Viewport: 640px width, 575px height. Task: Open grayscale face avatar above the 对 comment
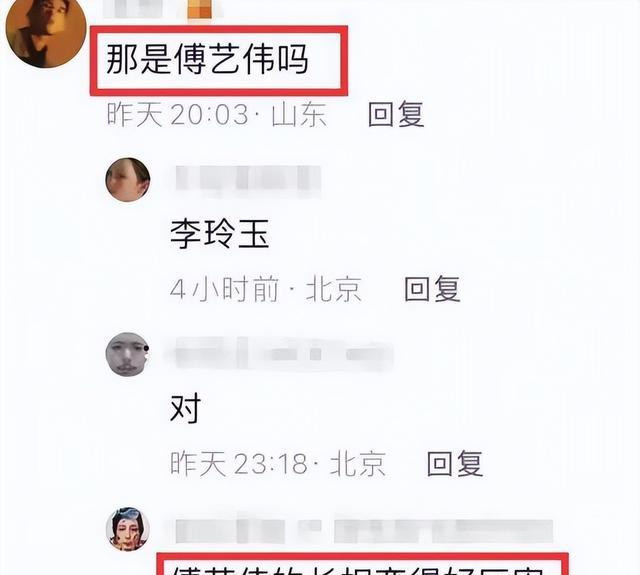coord(128,354)
